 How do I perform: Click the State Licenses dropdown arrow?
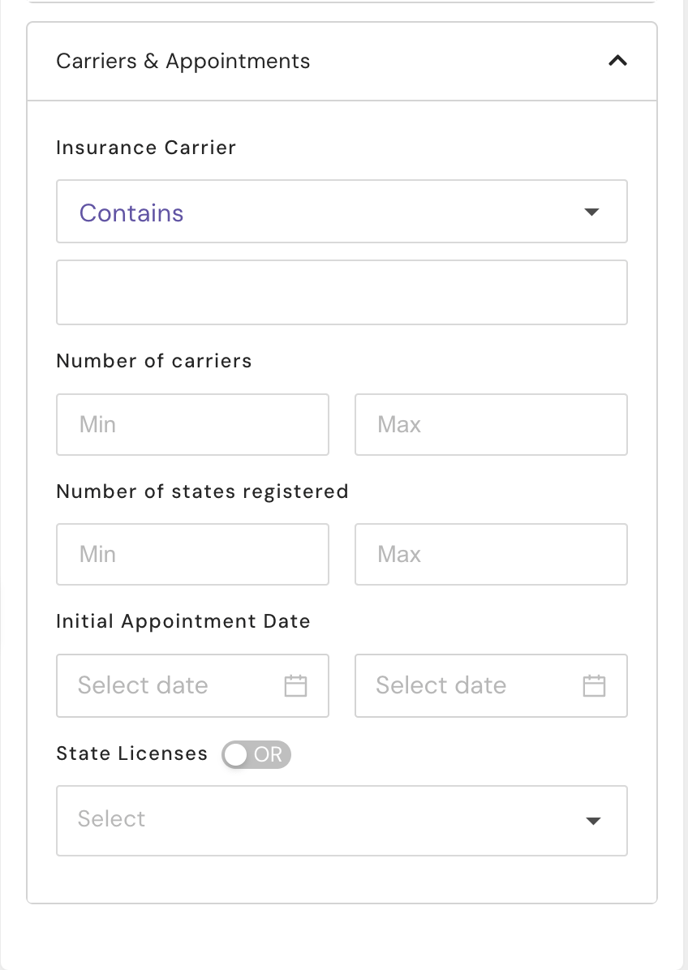click(593, 821)
